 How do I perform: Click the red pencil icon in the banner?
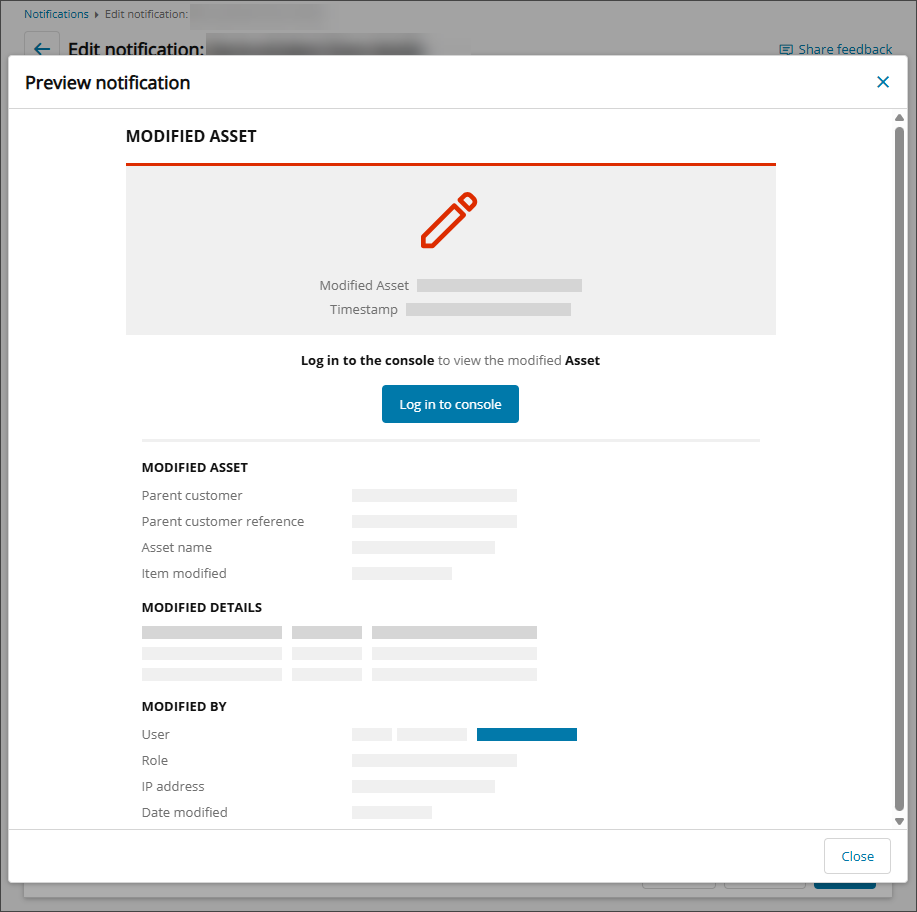point(449,220)
